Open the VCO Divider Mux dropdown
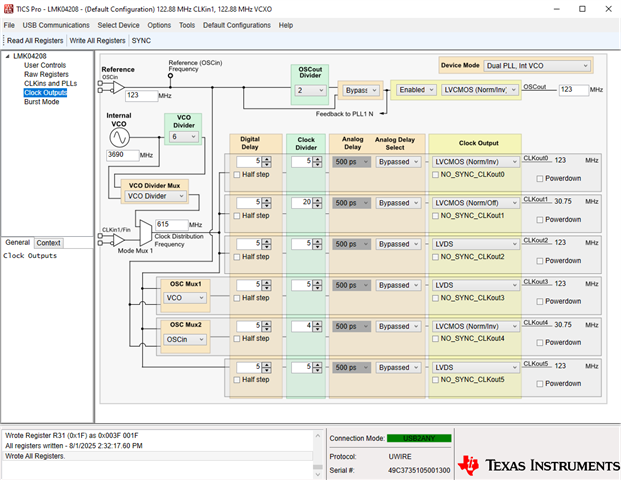621x480 pixels. pos(155,196)
